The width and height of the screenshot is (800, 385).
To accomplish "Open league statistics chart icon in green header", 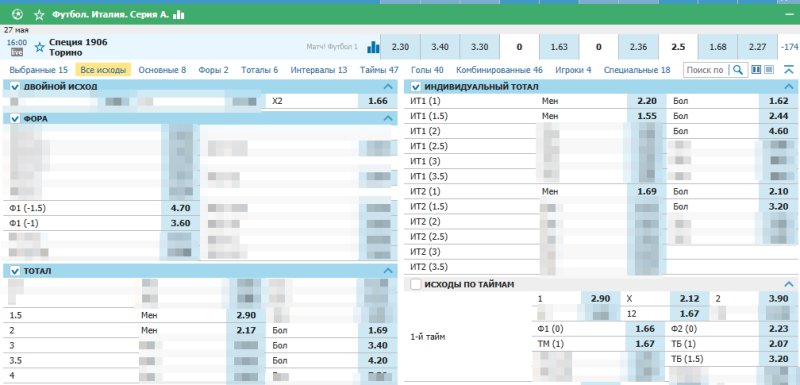I will (x=179, y=15).
